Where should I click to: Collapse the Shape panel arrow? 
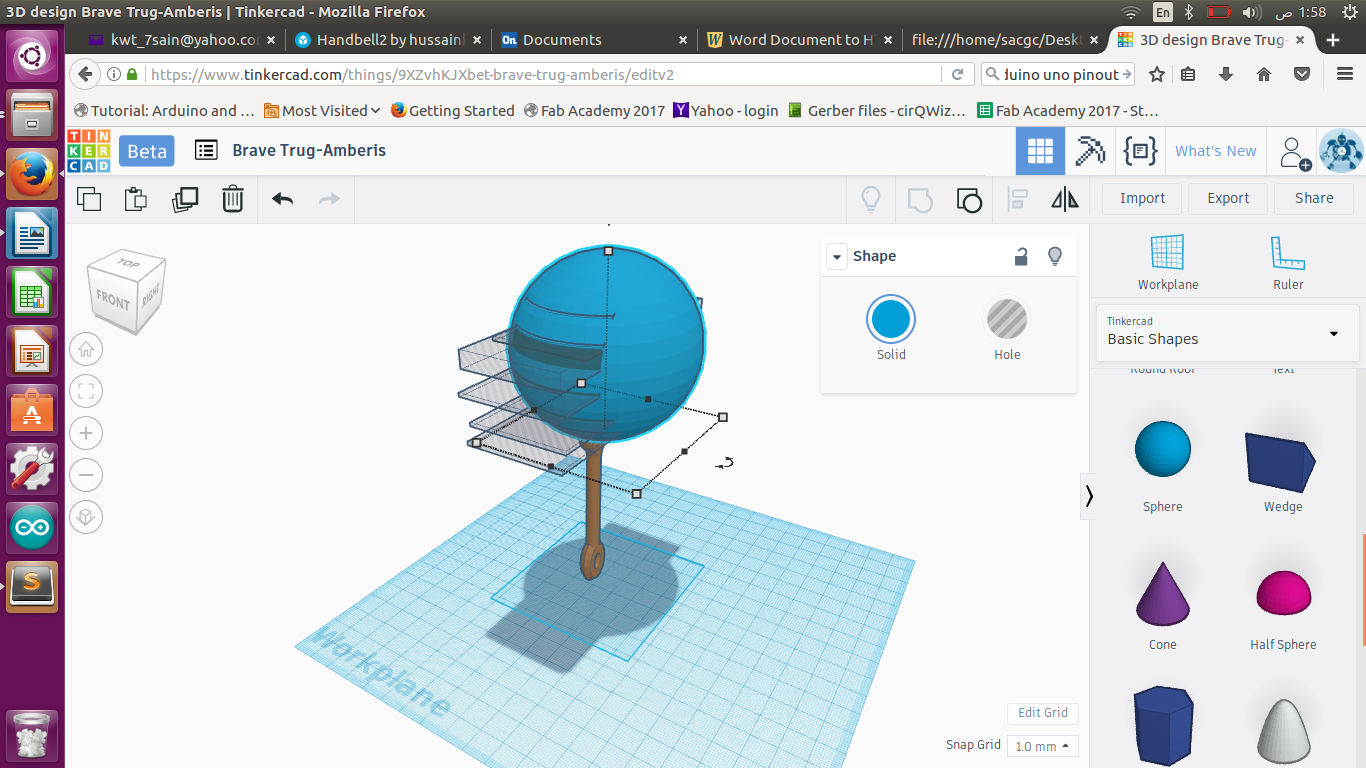[x=836, y=257]
